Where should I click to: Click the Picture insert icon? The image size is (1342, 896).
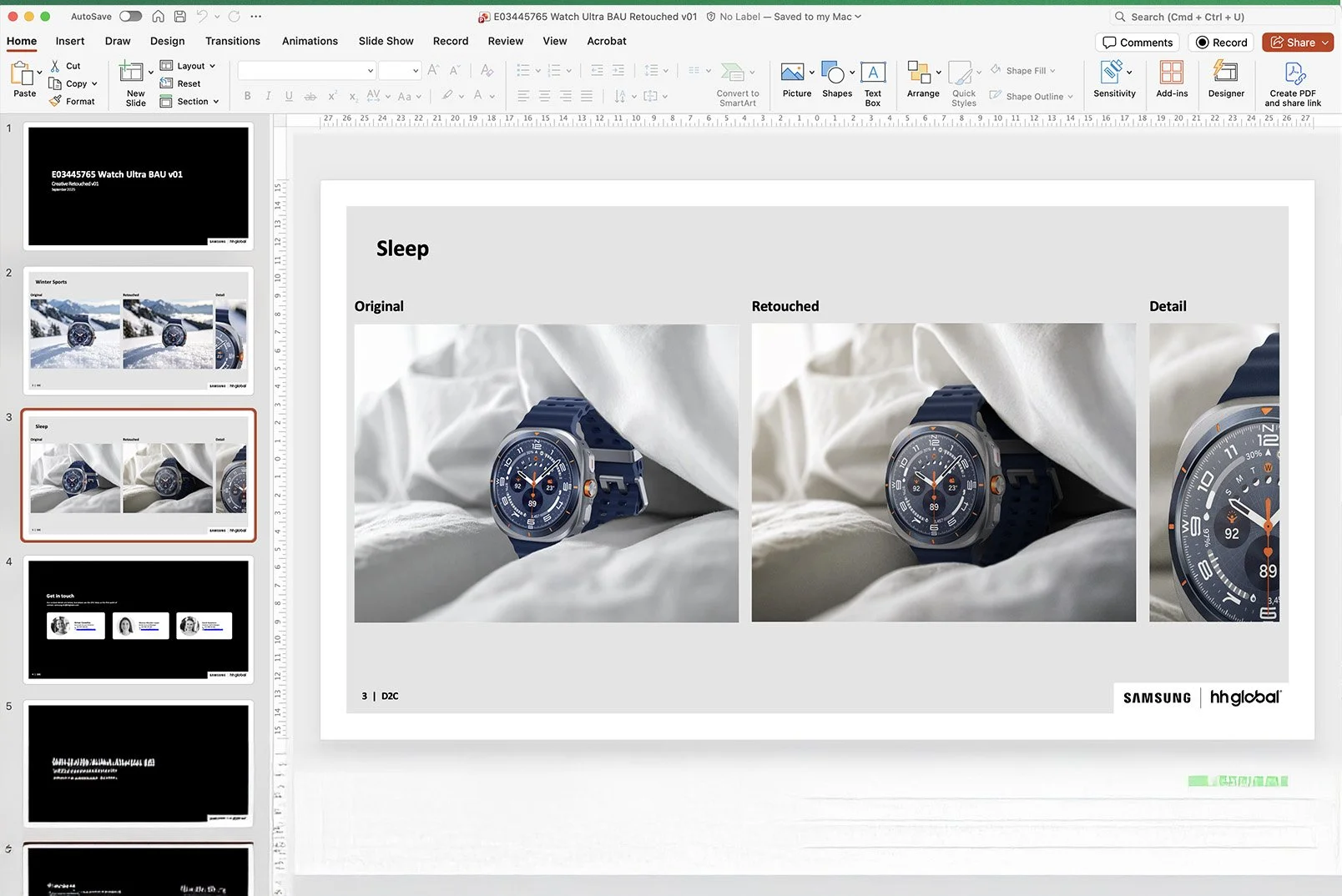point(792,73)
